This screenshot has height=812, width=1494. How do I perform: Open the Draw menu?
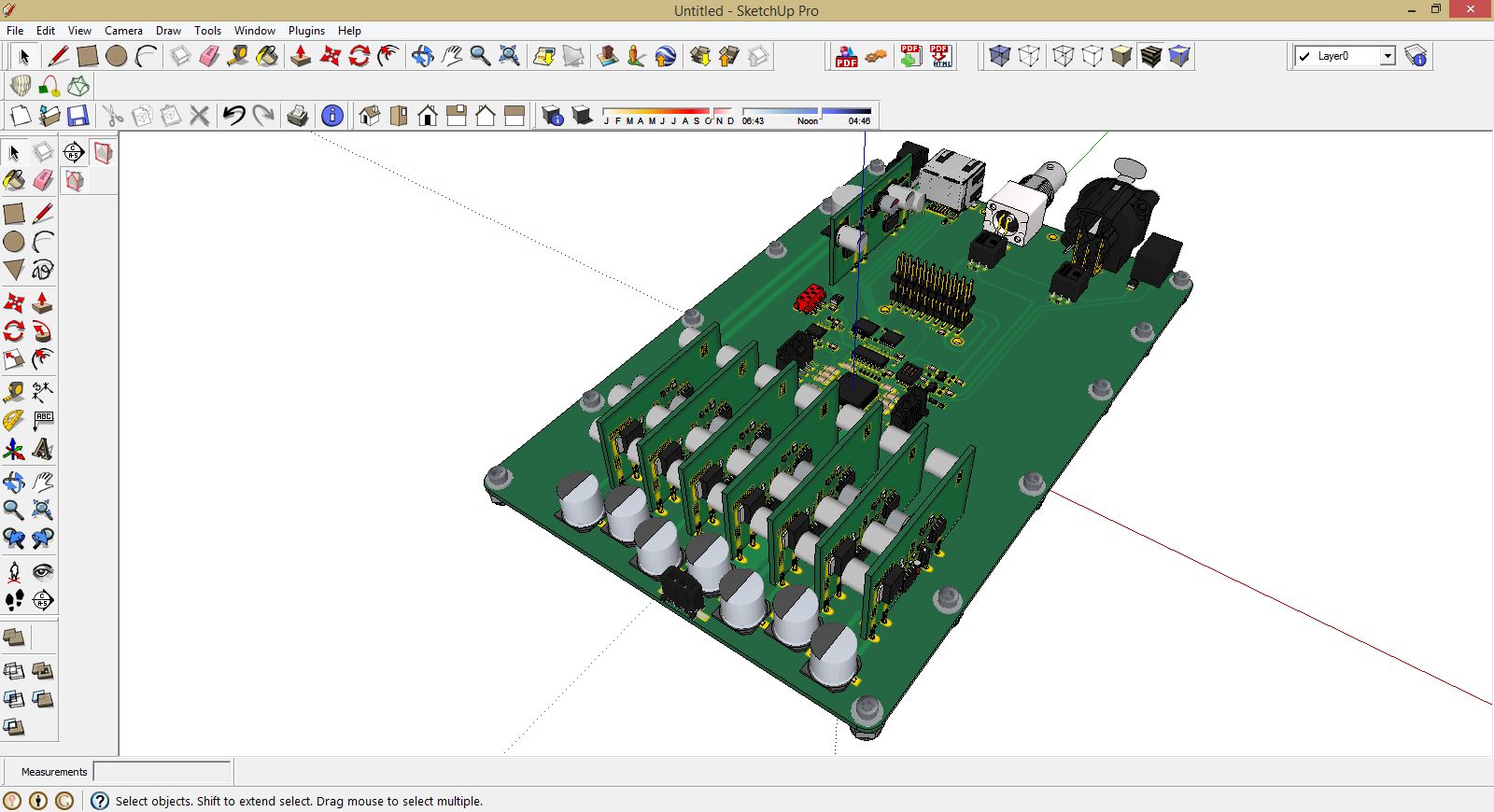[x=168, y=30]
